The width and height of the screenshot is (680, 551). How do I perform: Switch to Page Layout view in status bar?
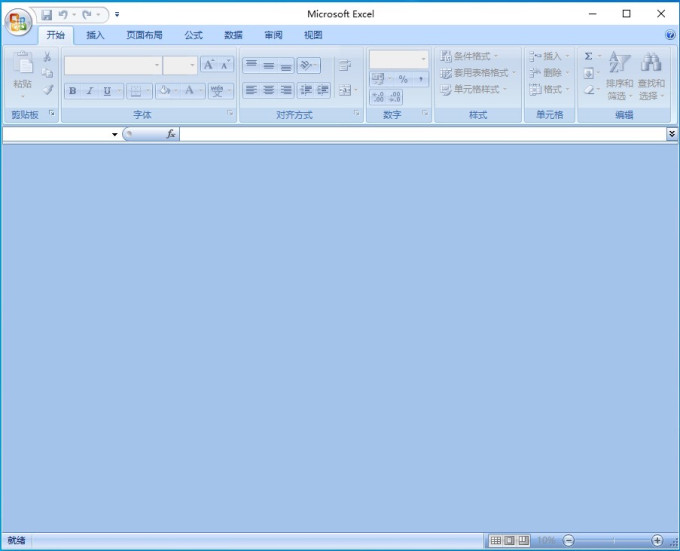coord(510,540)
